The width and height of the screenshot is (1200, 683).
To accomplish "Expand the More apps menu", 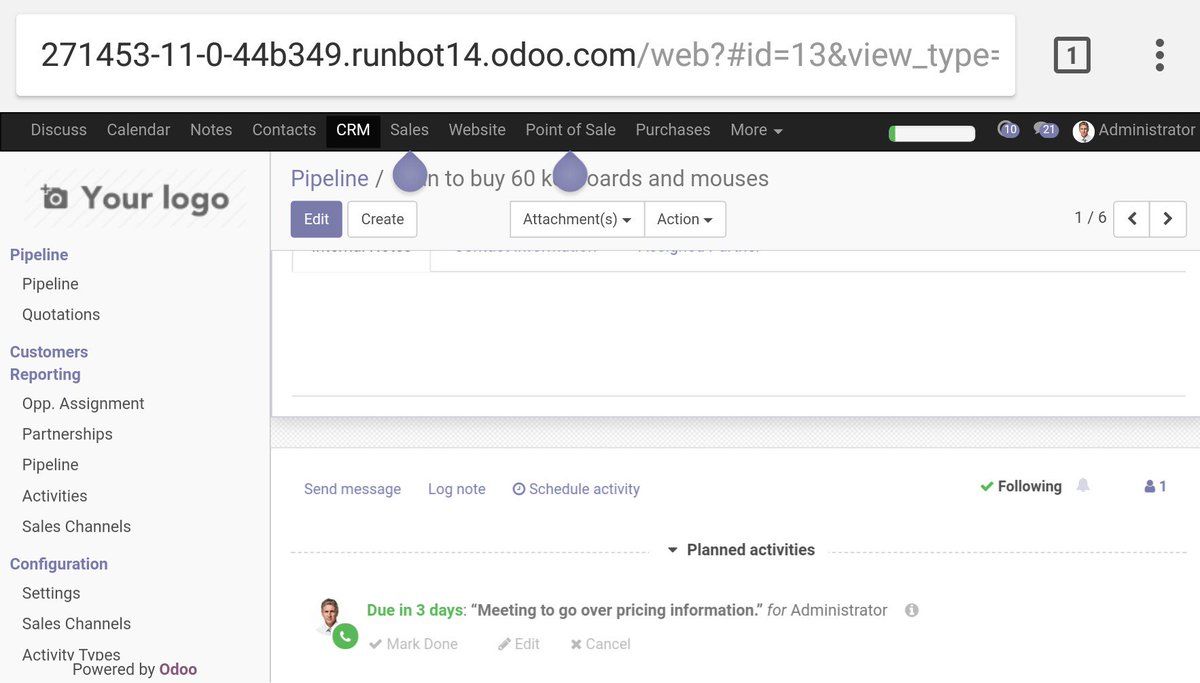I will tap(756, 130).
